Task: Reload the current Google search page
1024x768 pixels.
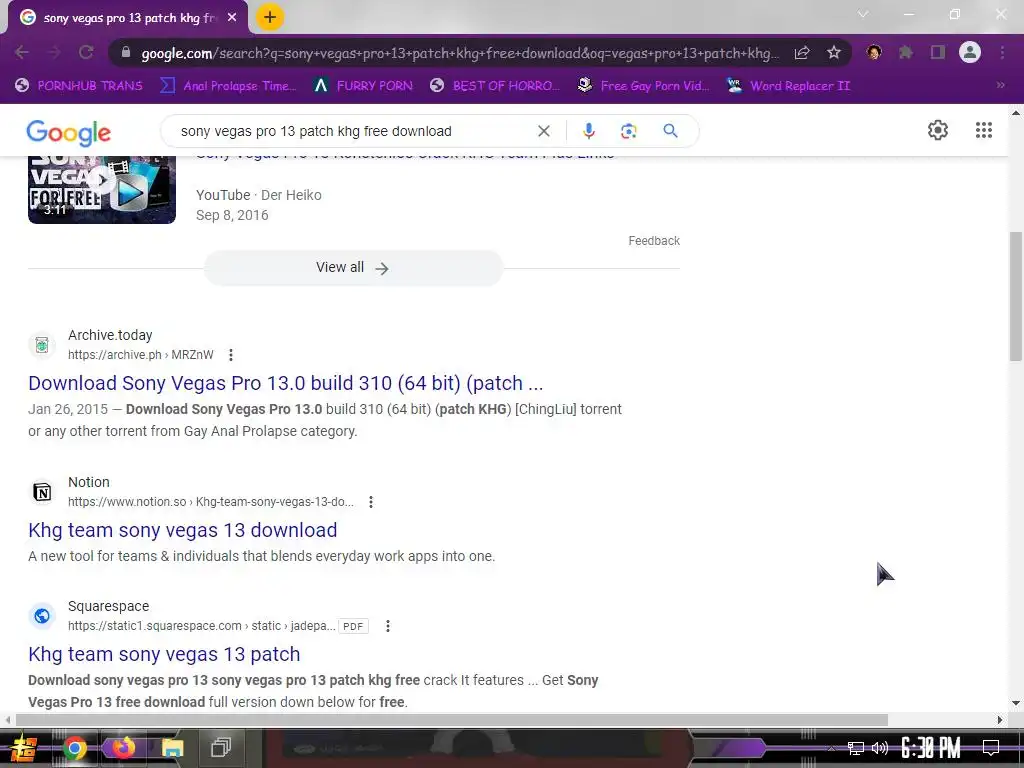Action: click(86, 52)
